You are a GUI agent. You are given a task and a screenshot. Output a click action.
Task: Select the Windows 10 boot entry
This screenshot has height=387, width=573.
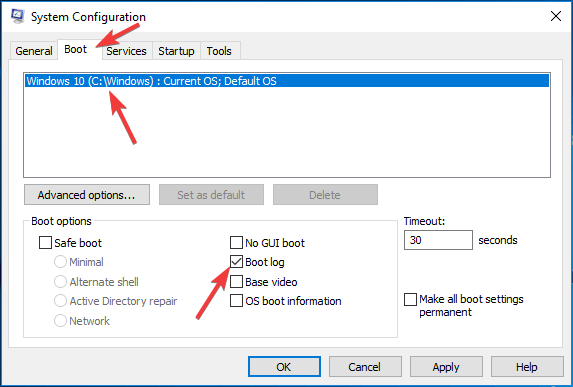click(287, 81)
